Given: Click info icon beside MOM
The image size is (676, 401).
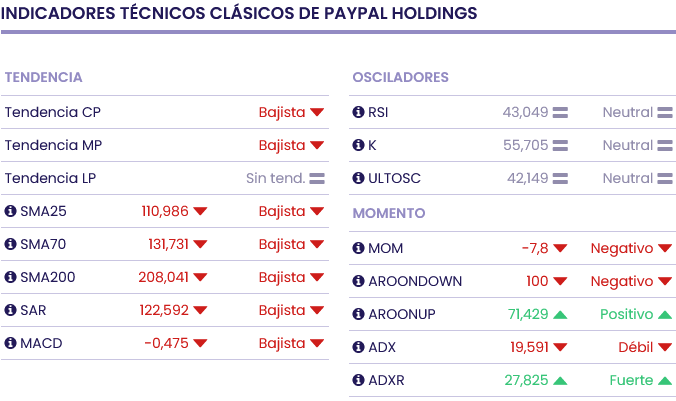Looking at the screenshot, I should tap(359, 248).
